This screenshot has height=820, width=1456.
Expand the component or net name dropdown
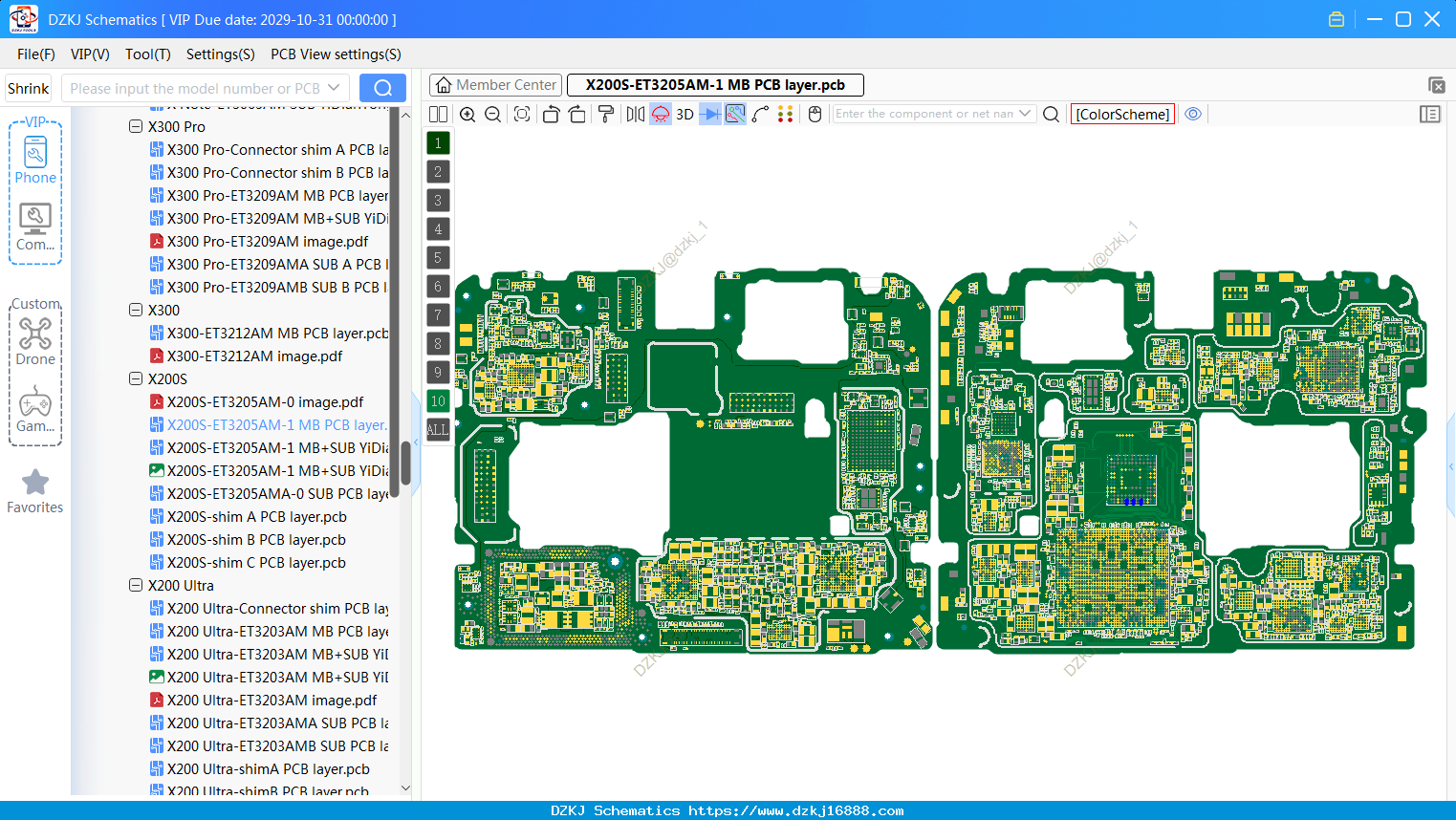[x=1026, y=114]
